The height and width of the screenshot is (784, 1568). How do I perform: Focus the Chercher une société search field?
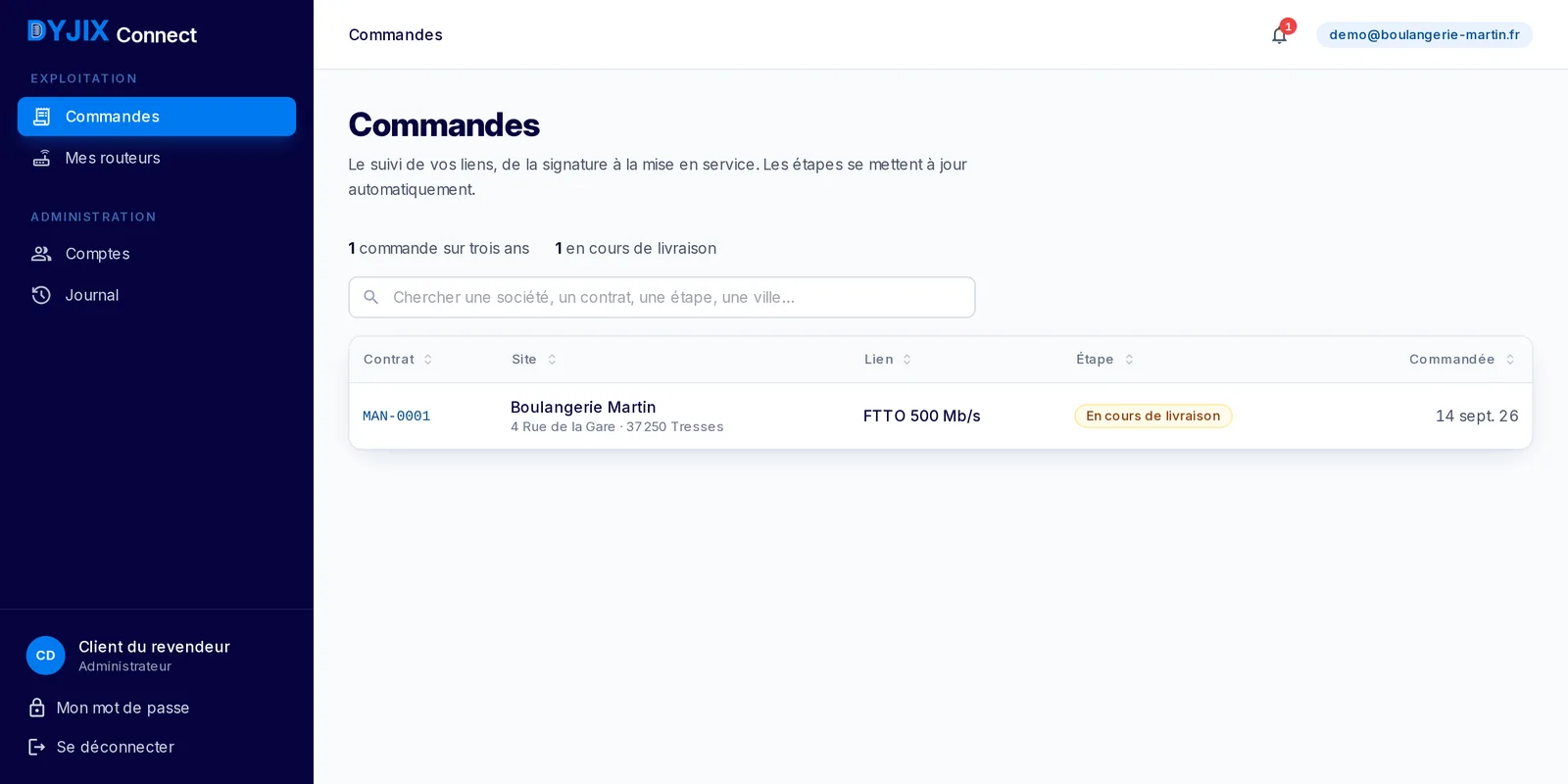pos(661,297)
